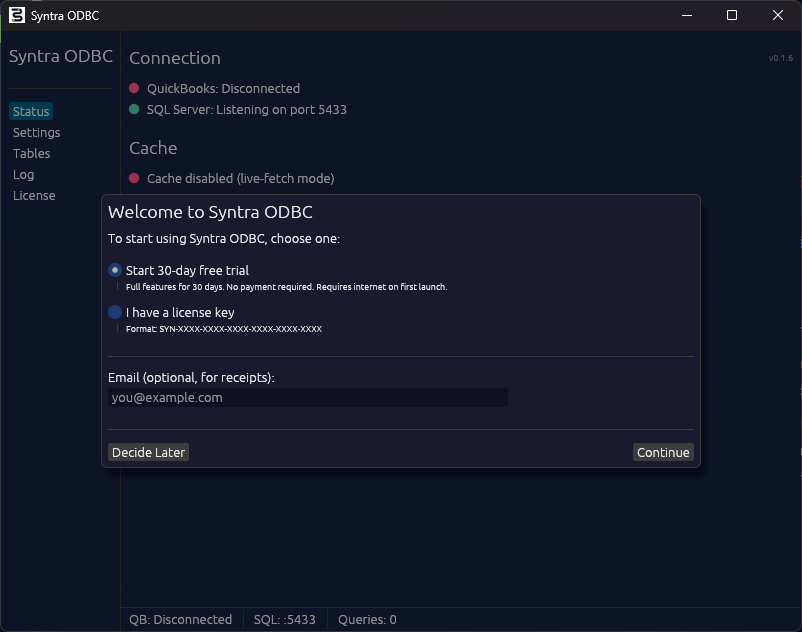Click the Connection section heading
Image resolution: width=802 pixels, height=632 pixels.
coord(175,58)
